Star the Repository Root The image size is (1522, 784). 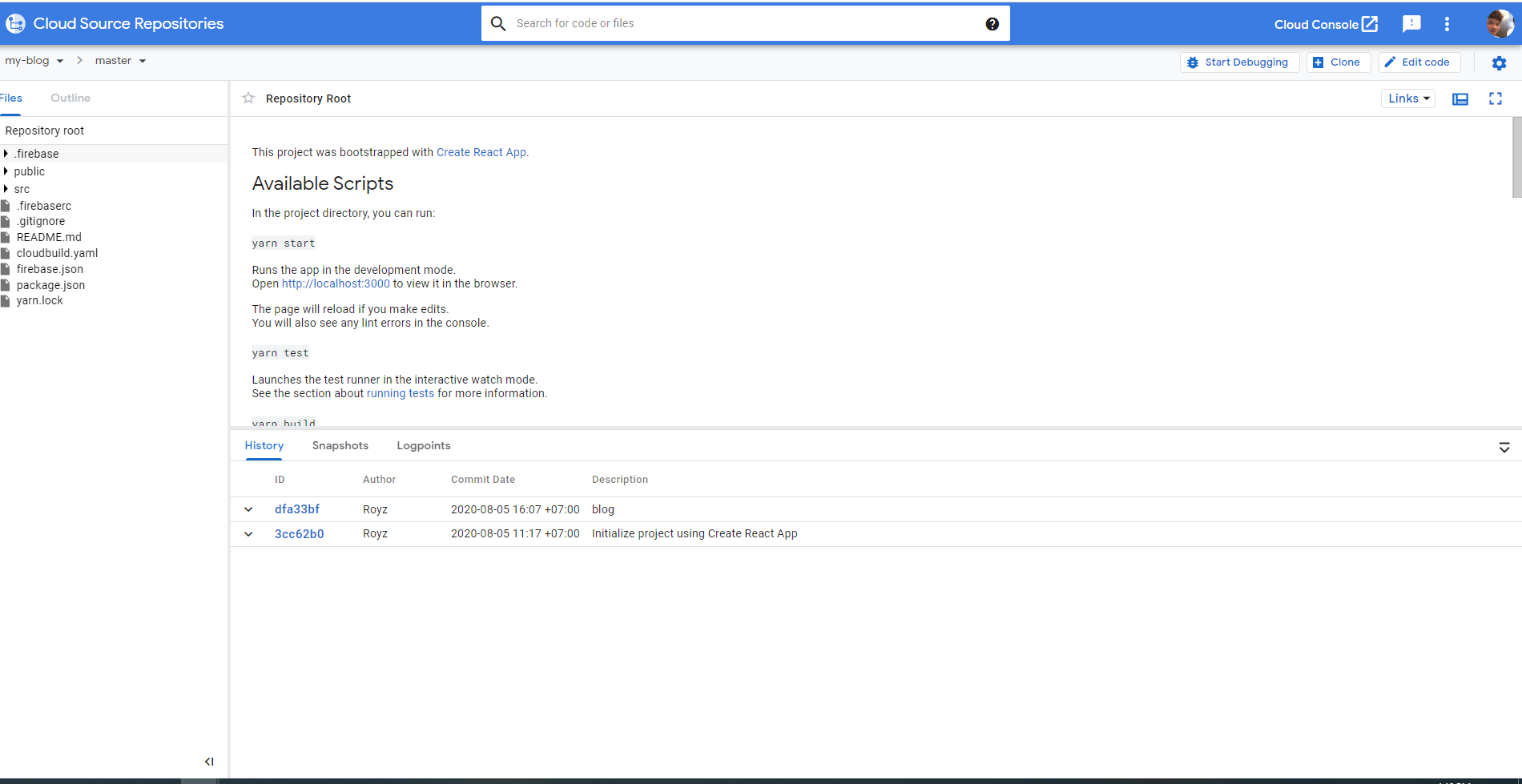point(248,98)
